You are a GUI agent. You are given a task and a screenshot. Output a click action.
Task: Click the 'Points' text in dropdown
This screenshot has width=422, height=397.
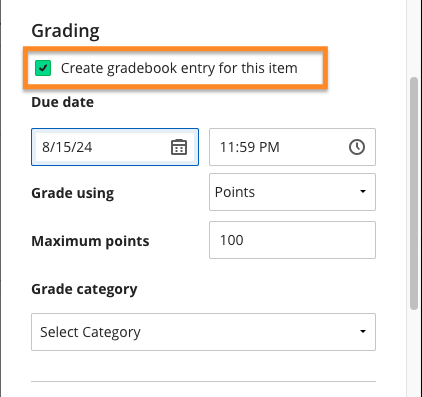[235, 192]
